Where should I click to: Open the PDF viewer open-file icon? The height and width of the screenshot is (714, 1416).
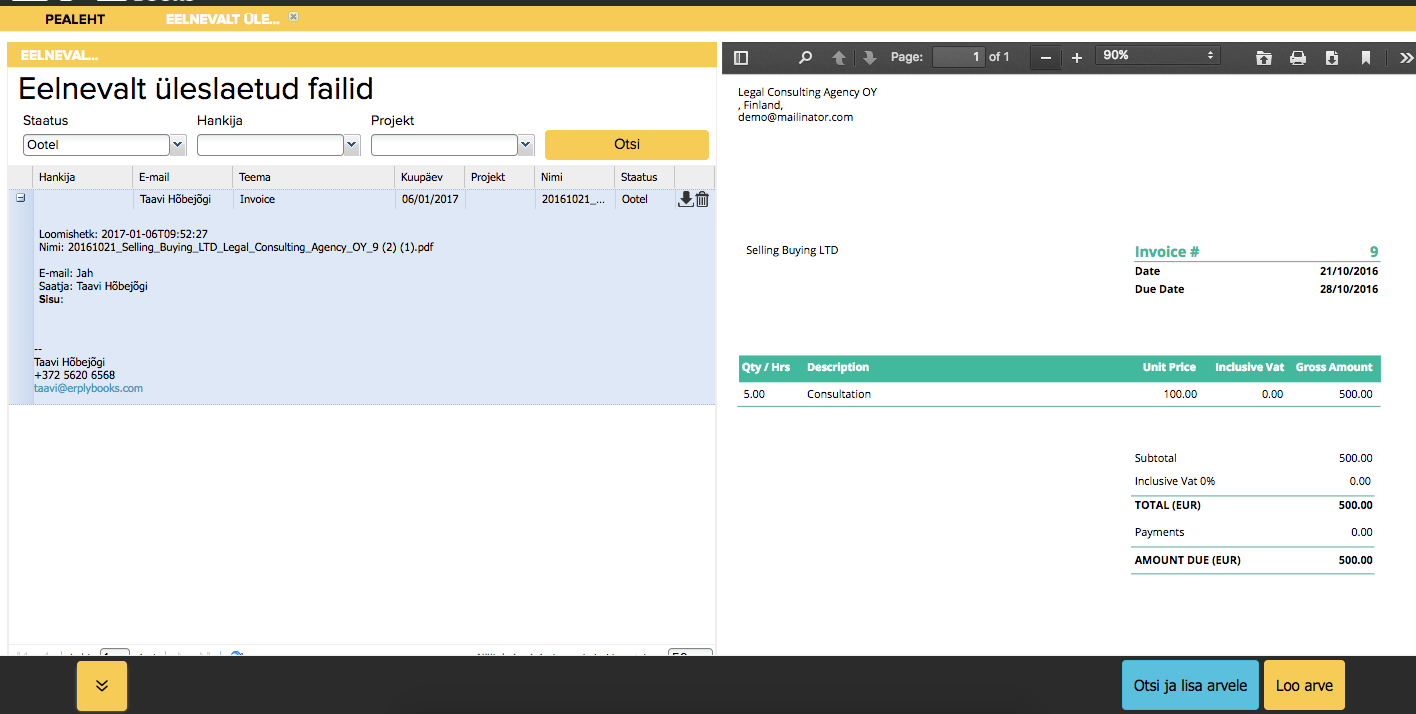[1264, 58]
